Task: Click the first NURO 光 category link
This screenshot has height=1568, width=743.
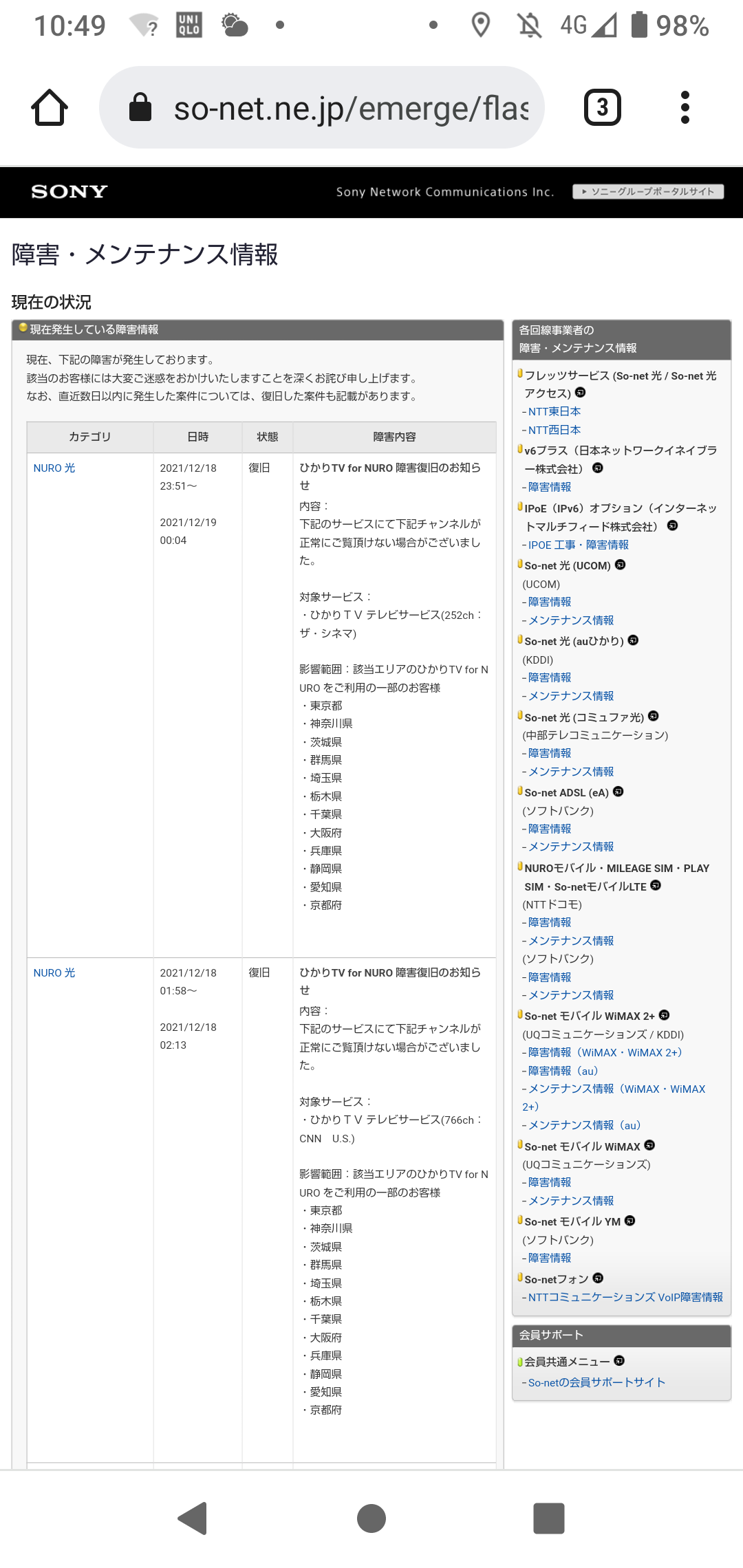Action: pos(54,468)
